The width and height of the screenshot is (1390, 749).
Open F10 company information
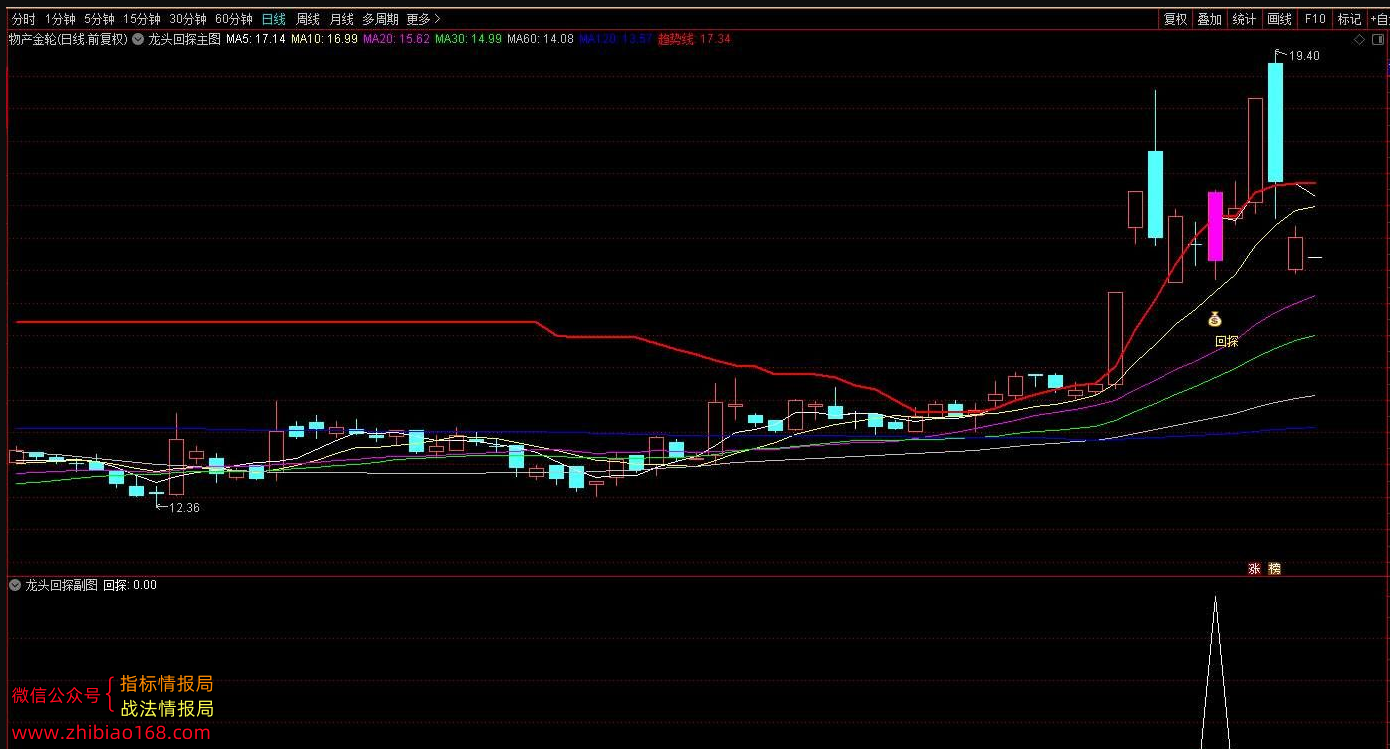[x=1315, y=19]
